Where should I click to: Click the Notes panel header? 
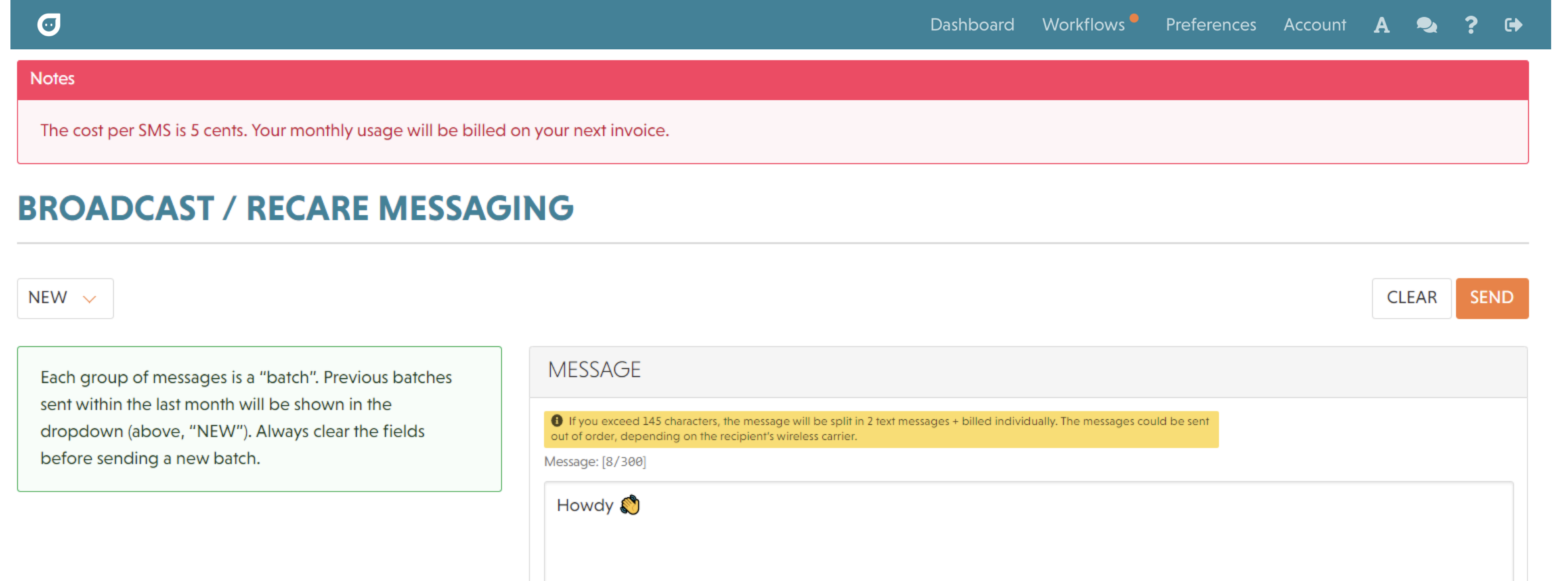772,80
